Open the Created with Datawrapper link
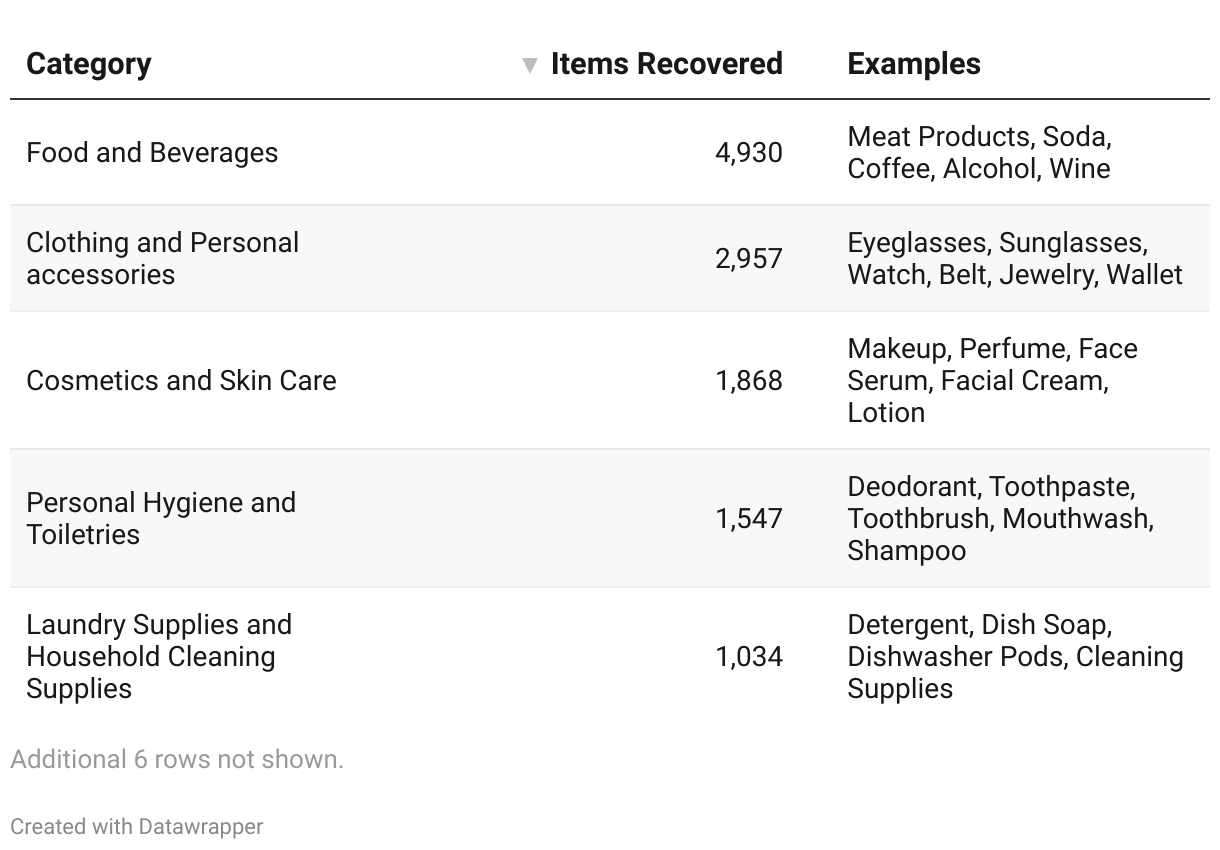 click(137, 827)
